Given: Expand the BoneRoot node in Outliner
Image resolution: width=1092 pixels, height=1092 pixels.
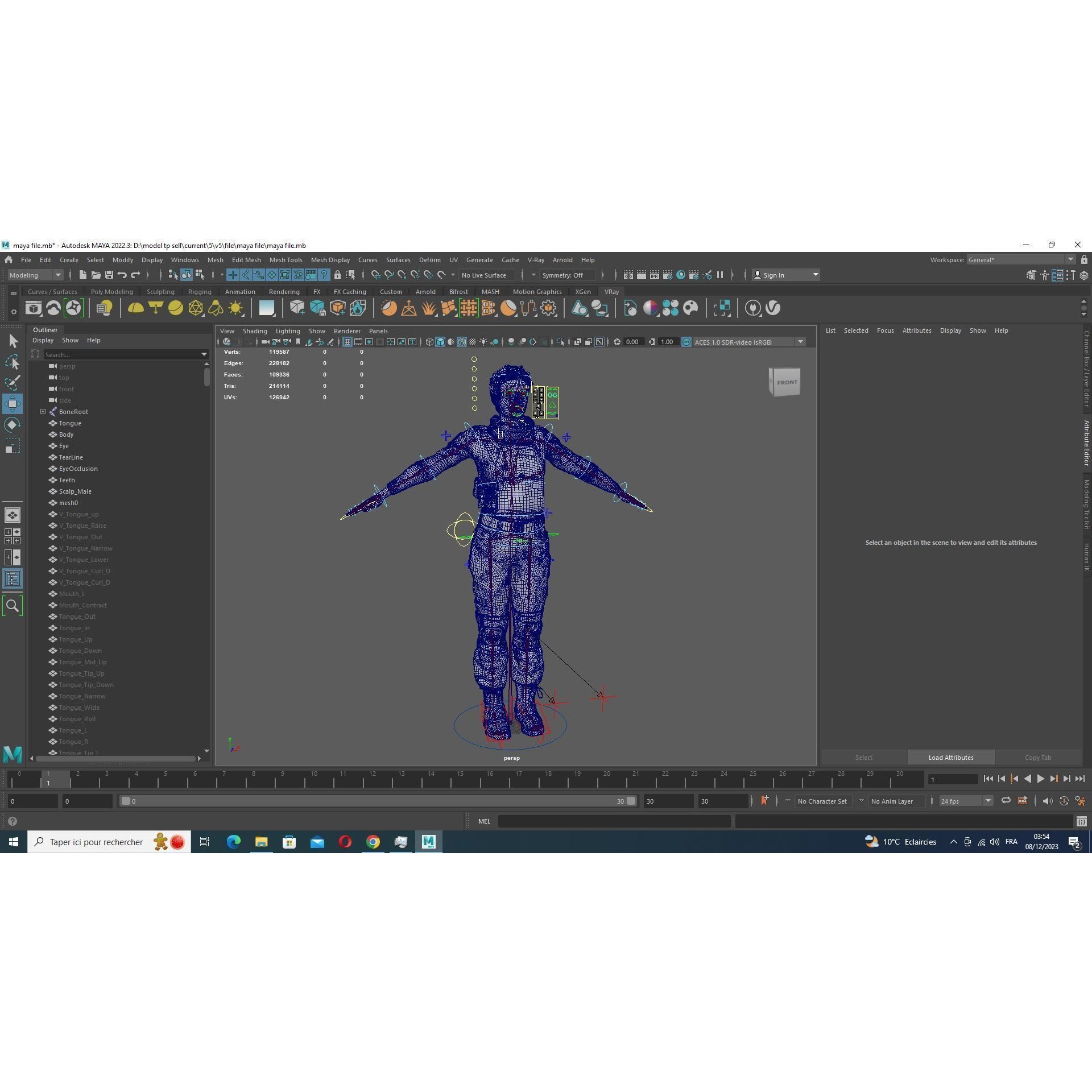Looking at the screenshot, I should click(x=43, y=412).
